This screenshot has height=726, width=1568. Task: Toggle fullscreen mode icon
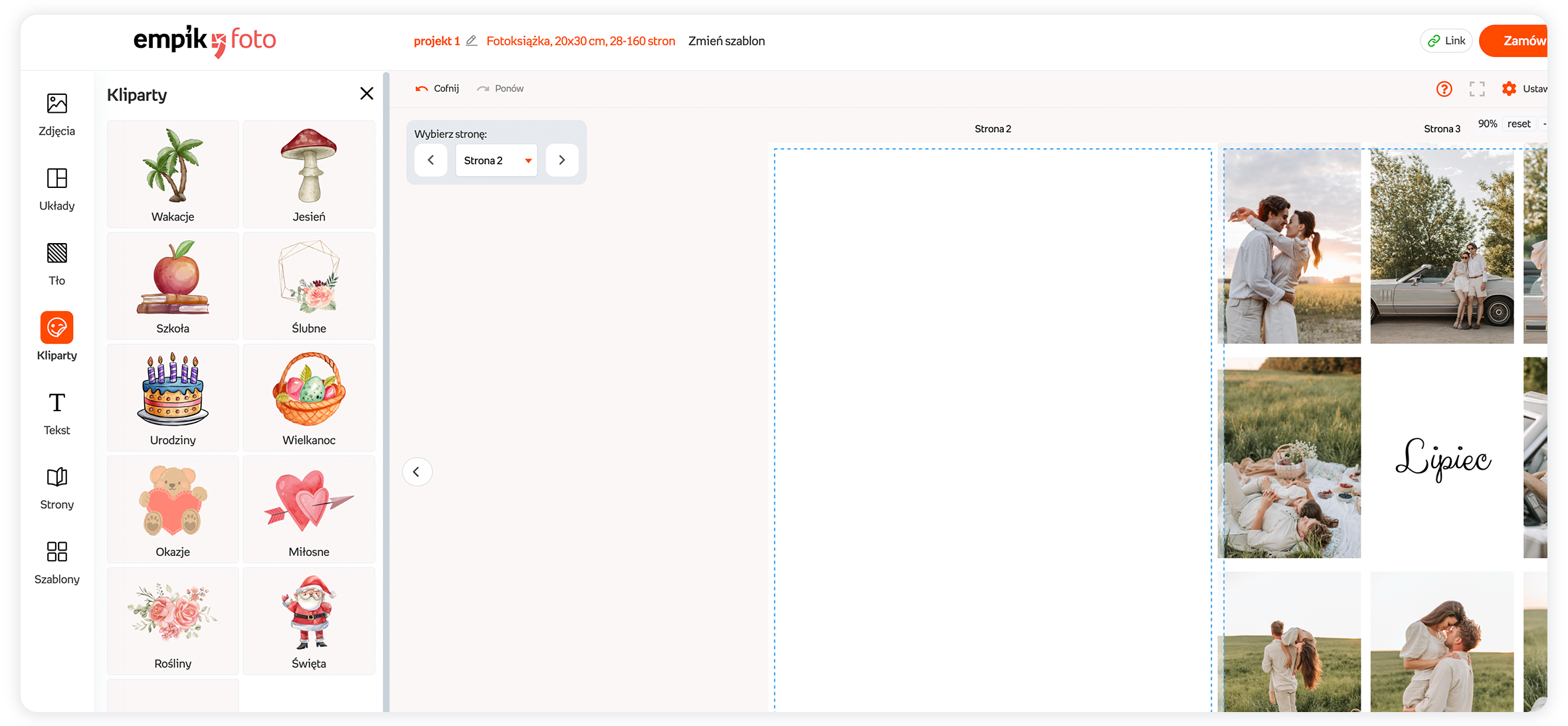click(x=1476, y=89)
